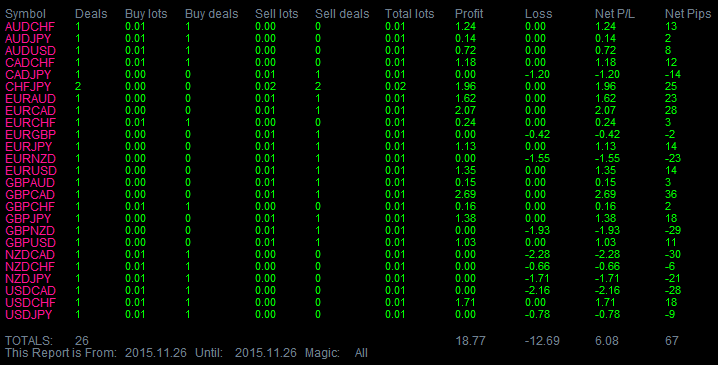Click NZDCAD loss value -2.28 in Loss column

click(x=538, y=255)
